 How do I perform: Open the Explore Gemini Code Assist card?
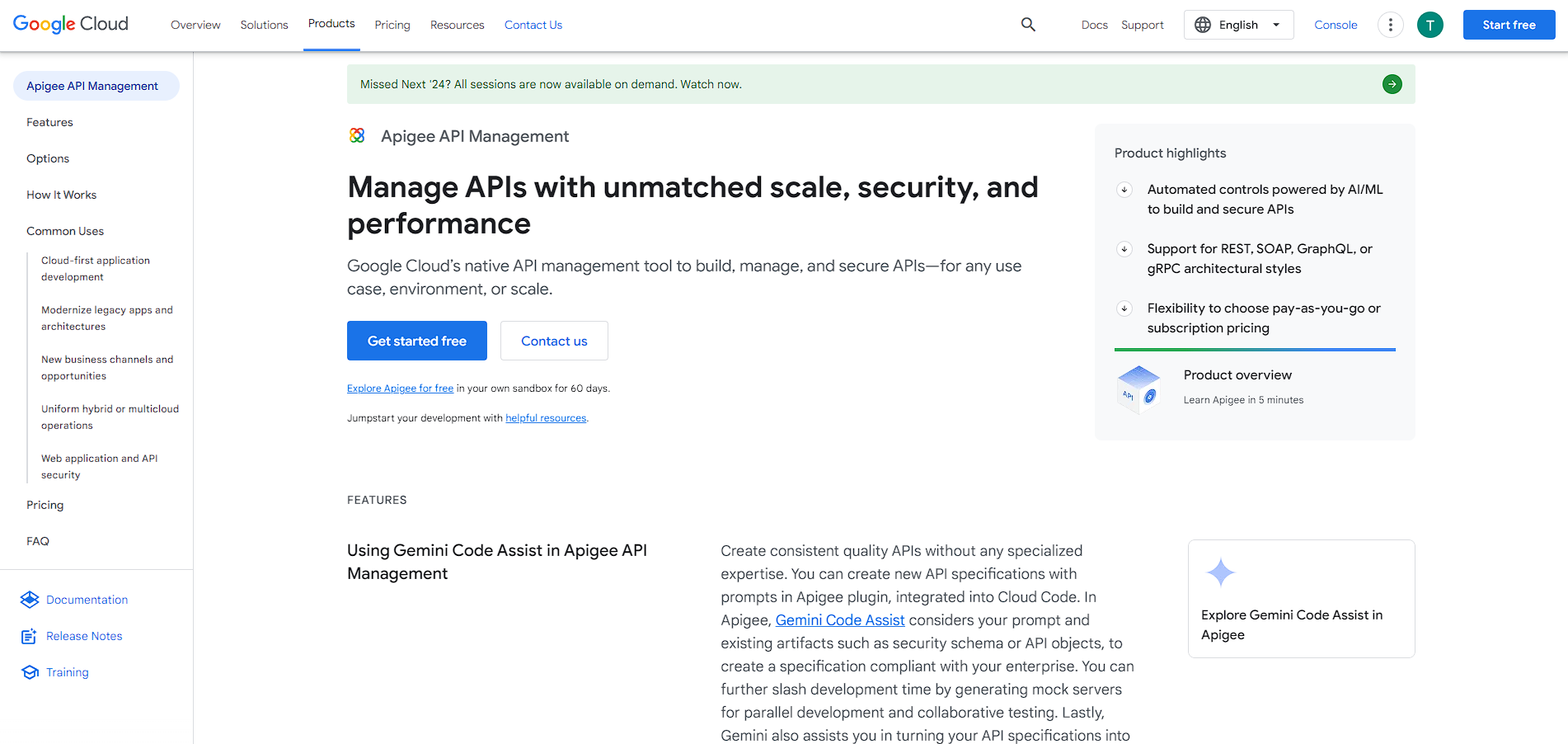pos(1301,599)
